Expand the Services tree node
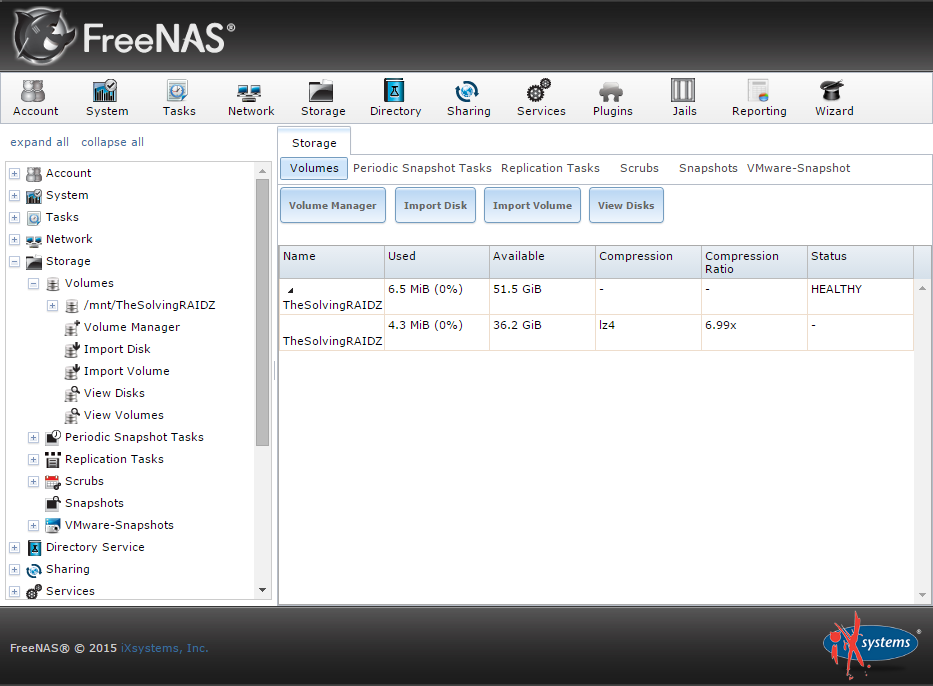 click(14, 592)
